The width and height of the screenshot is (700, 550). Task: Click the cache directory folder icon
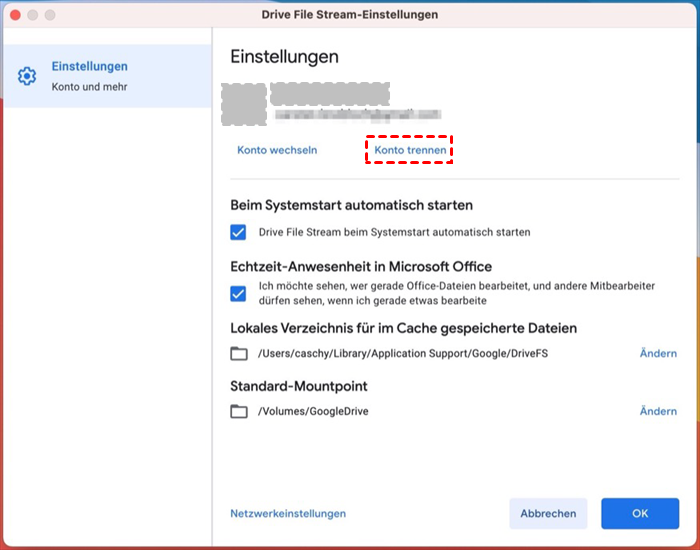[238, 354]
